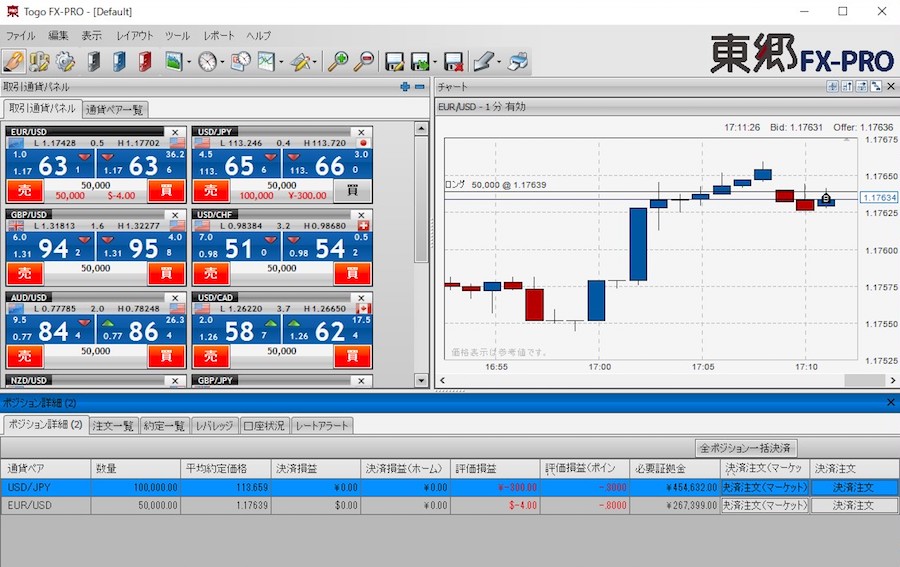The width and height of the screenshot is (900, 567).
Task: Open dropdown arrow next to line graph icon
Action: [281, 62]
